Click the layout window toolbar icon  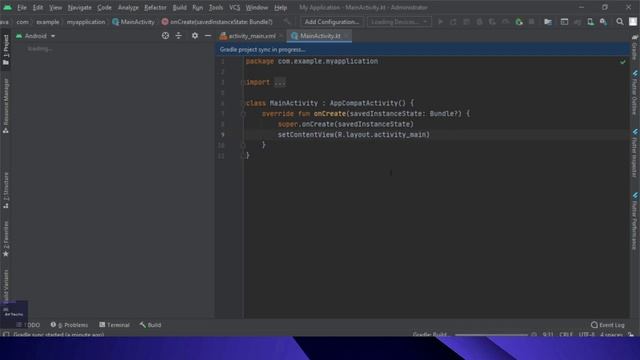pyautogui.click(x=564, y=22)
